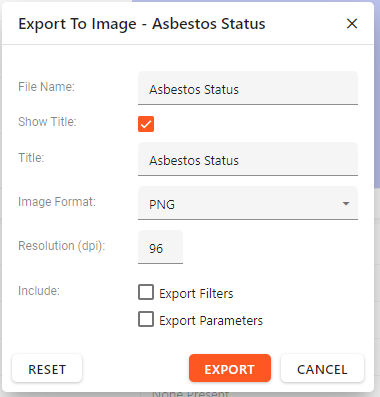Click the Image Format: label

[x=57, y=202]
